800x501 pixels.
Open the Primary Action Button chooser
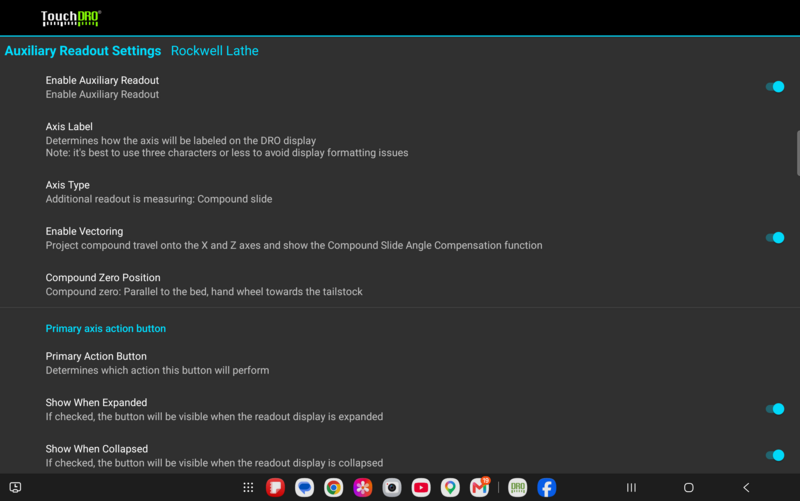(400, 363)
